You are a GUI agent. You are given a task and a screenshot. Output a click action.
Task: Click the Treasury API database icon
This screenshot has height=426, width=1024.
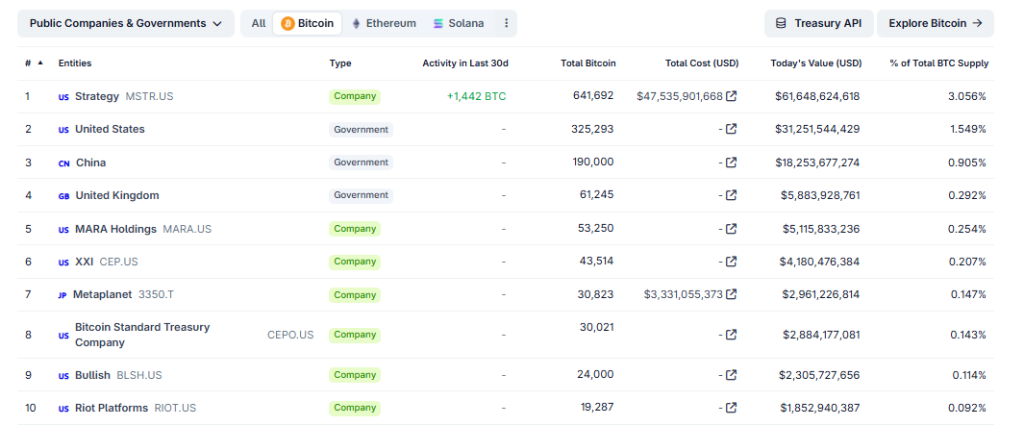click(780, 24)
